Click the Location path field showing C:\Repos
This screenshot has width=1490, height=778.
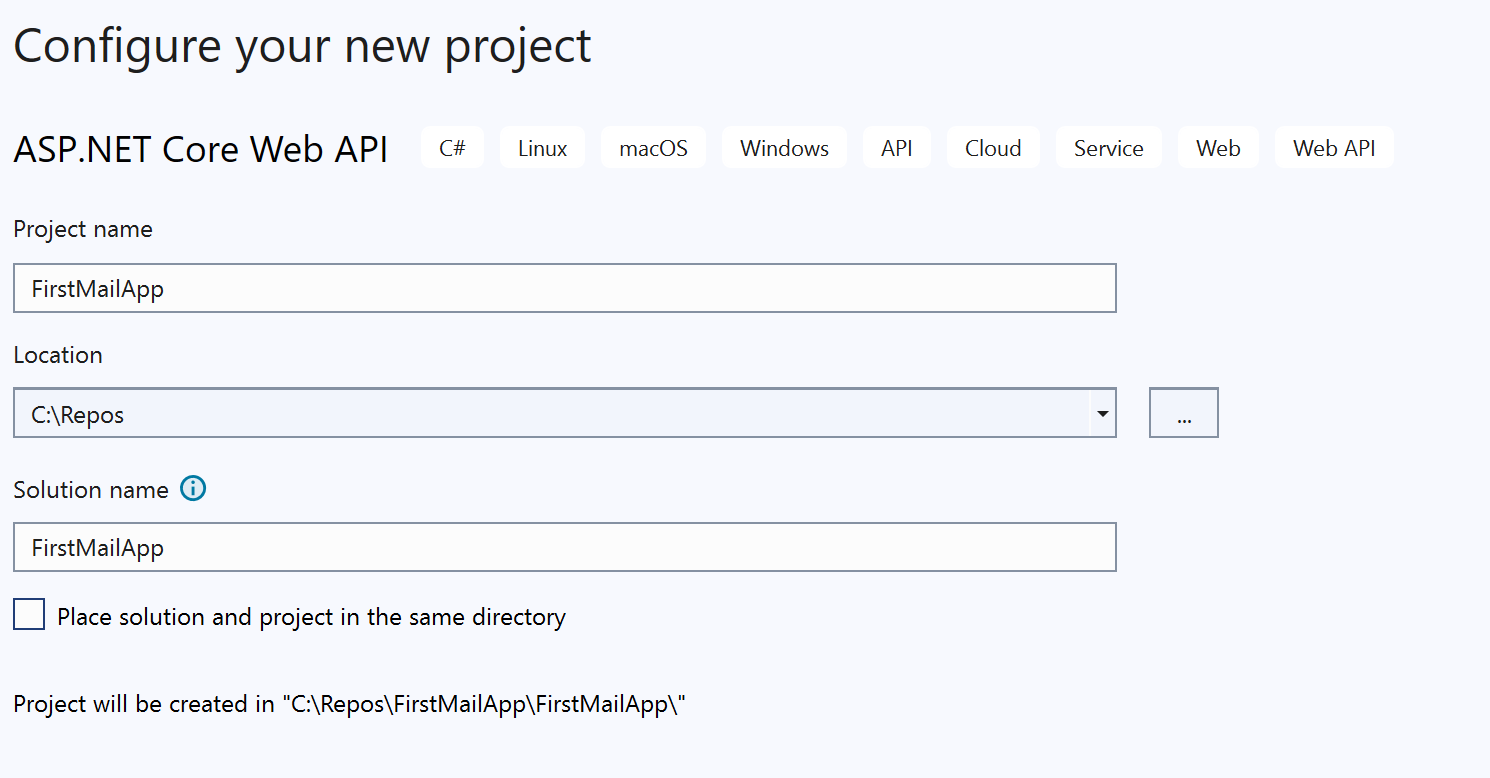tap(550, 413)
